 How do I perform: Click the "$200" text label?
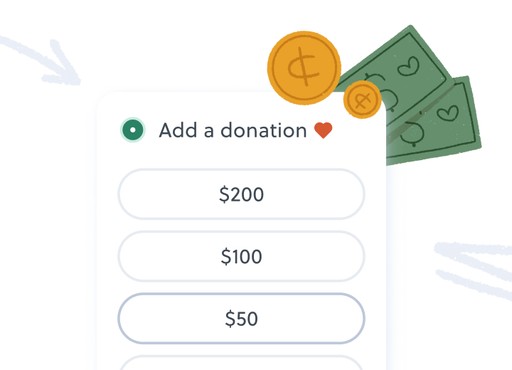click(x=241, y=194)
